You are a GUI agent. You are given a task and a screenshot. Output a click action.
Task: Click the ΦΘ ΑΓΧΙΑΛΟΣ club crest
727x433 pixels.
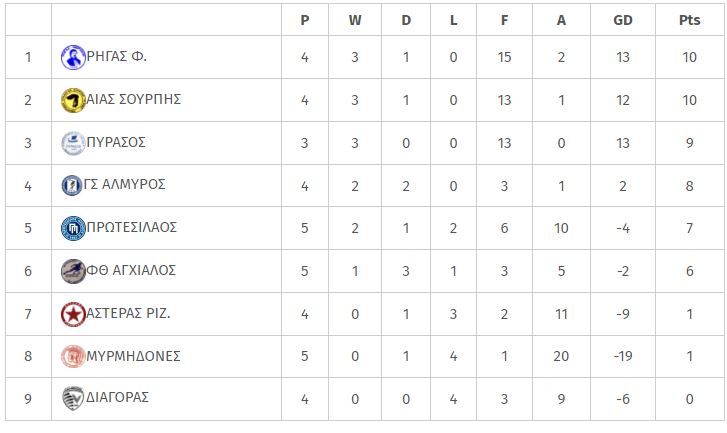[73, 271]
